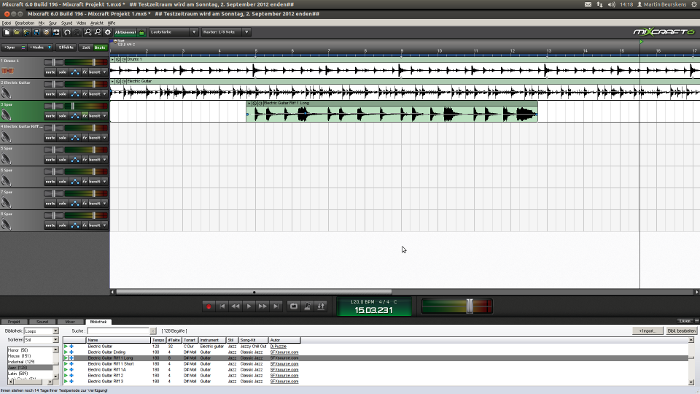Add Electric Guitar Riff 1A loop with plus icon
Viewport: 700px width, 394px height.
coord(71,369)
